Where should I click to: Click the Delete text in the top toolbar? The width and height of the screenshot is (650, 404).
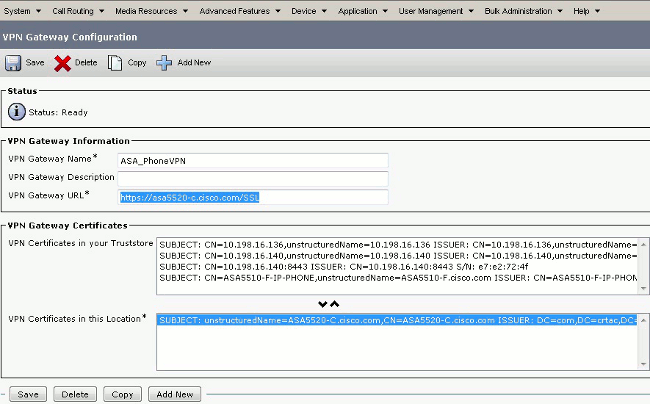pos(86,63)
